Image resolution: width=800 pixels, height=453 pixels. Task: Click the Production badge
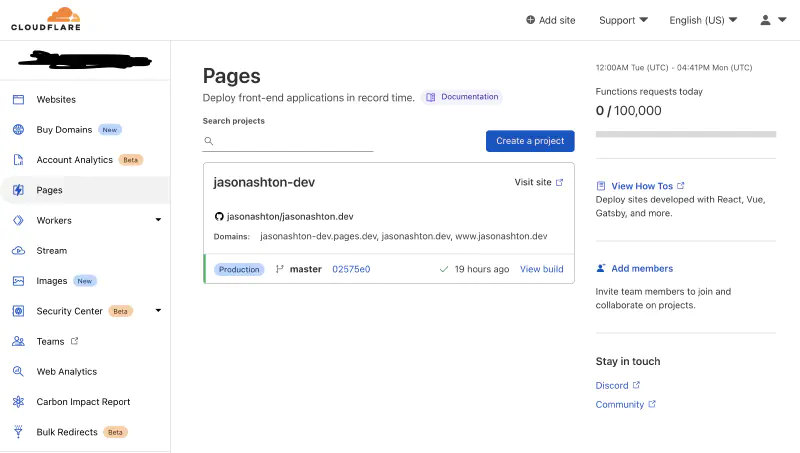[x=239, y=269]
